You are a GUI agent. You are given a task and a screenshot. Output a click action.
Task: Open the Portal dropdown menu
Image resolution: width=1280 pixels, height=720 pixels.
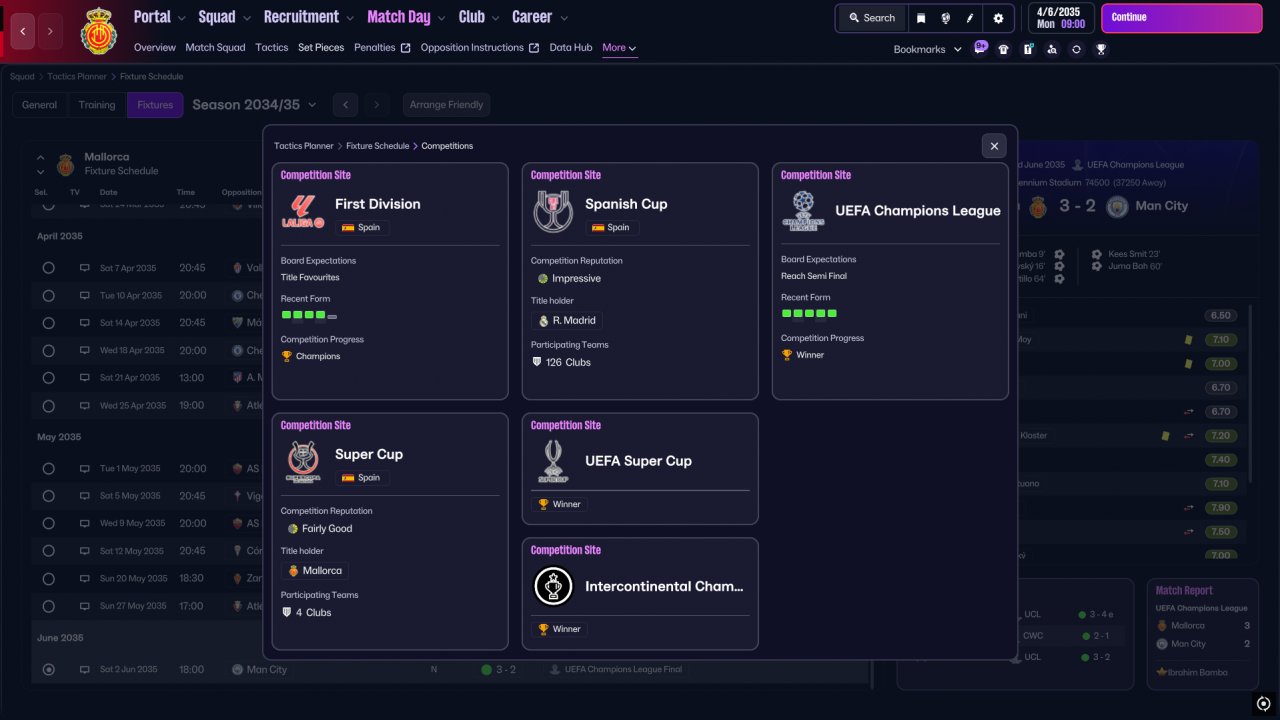pyautogui.click(x=159, y=17)
